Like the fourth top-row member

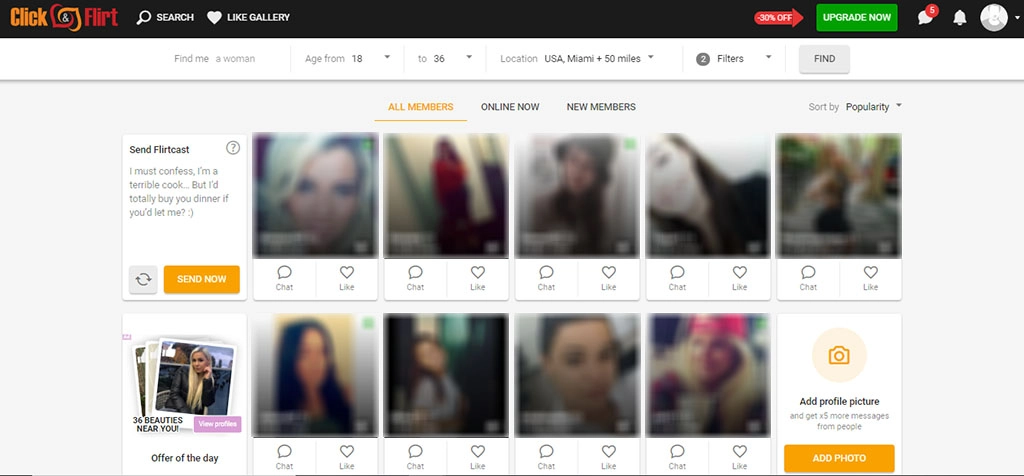[x=739, y=278]
